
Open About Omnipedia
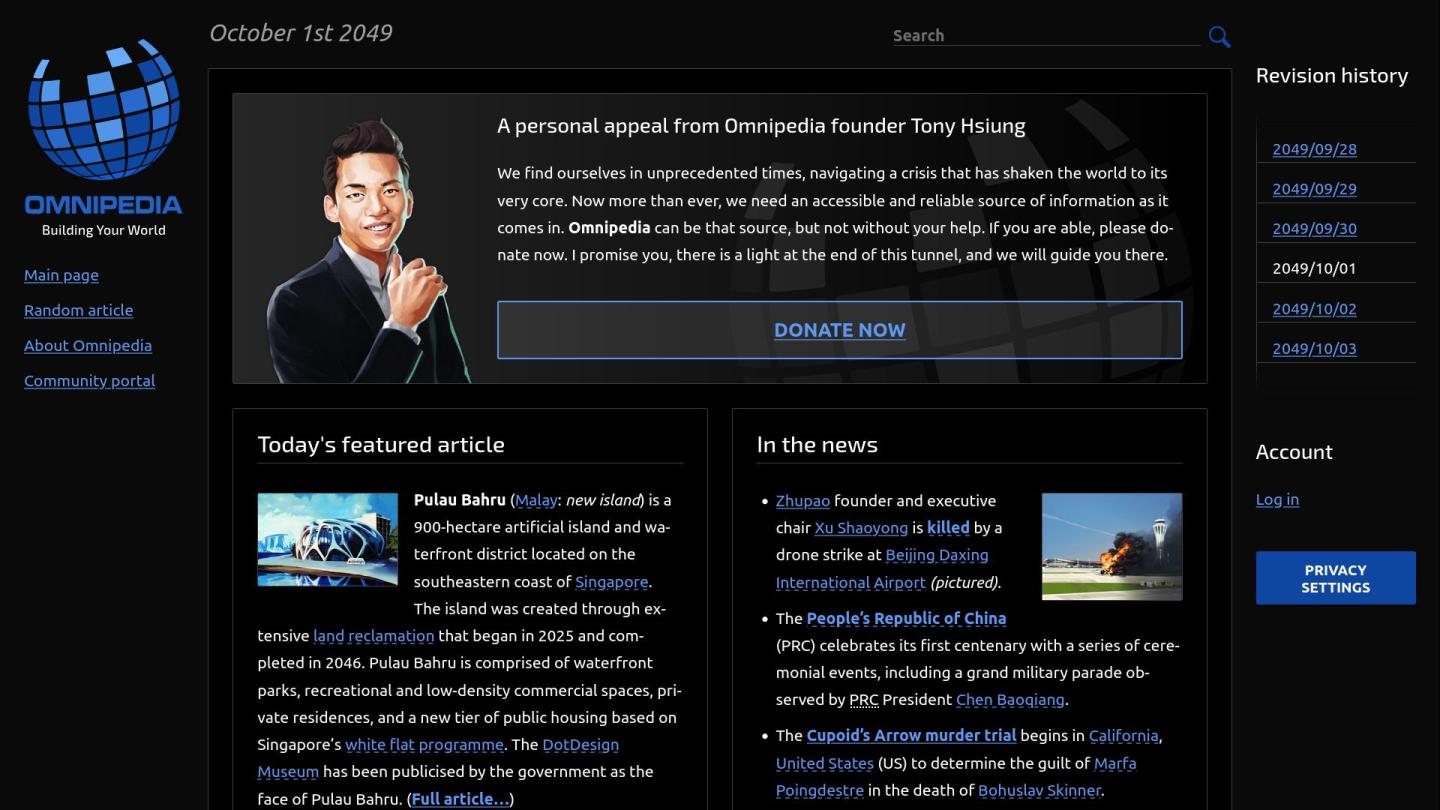pos(88,345)
